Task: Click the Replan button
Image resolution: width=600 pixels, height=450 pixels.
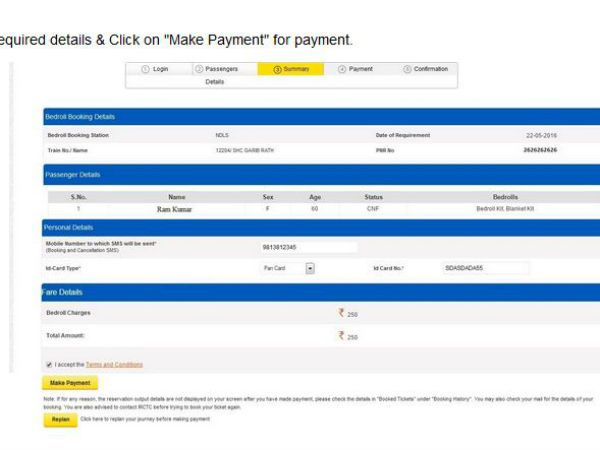Action: coord(60,420)
